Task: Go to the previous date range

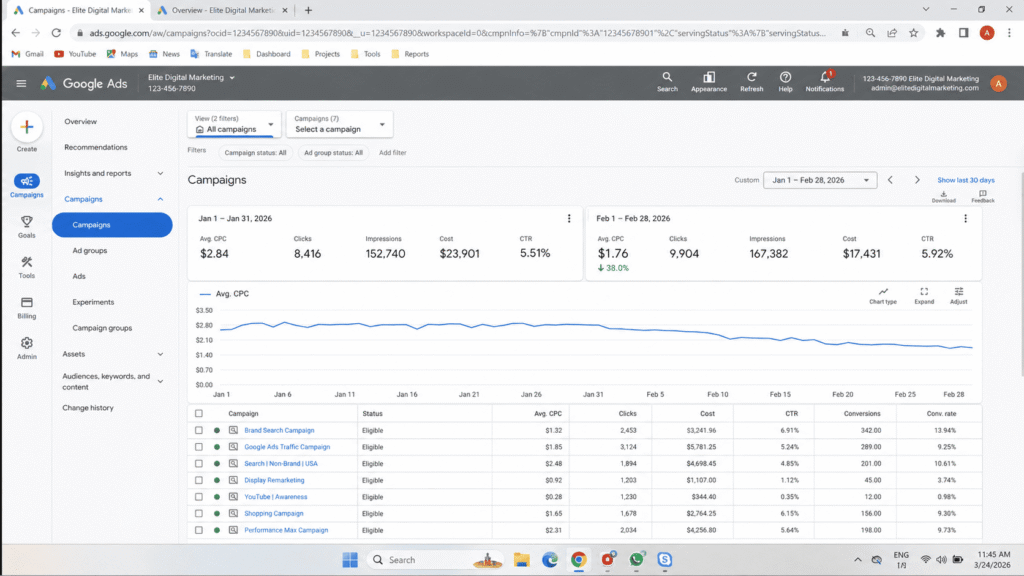Action: tap(890, 180)
